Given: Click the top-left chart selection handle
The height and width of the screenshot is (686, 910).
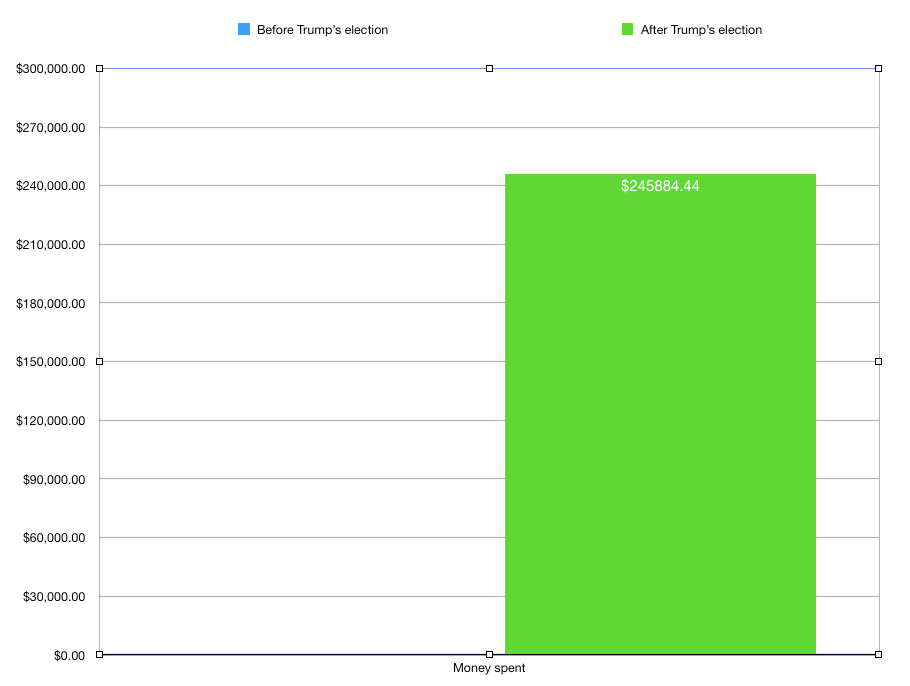Looking at the screenshot, I should (x=99, y=68).
